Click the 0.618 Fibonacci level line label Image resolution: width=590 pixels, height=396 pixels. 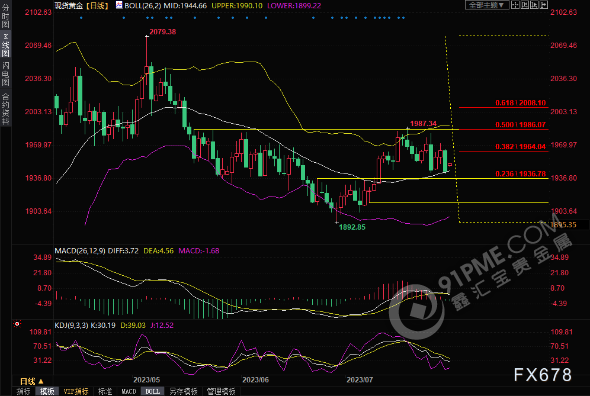tap(520, 103)
